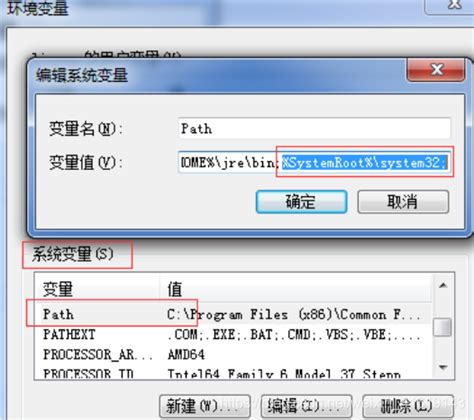
Task: Close the Edit System Variable dialog
Action: pyautogui.click(x=436, y=70)
